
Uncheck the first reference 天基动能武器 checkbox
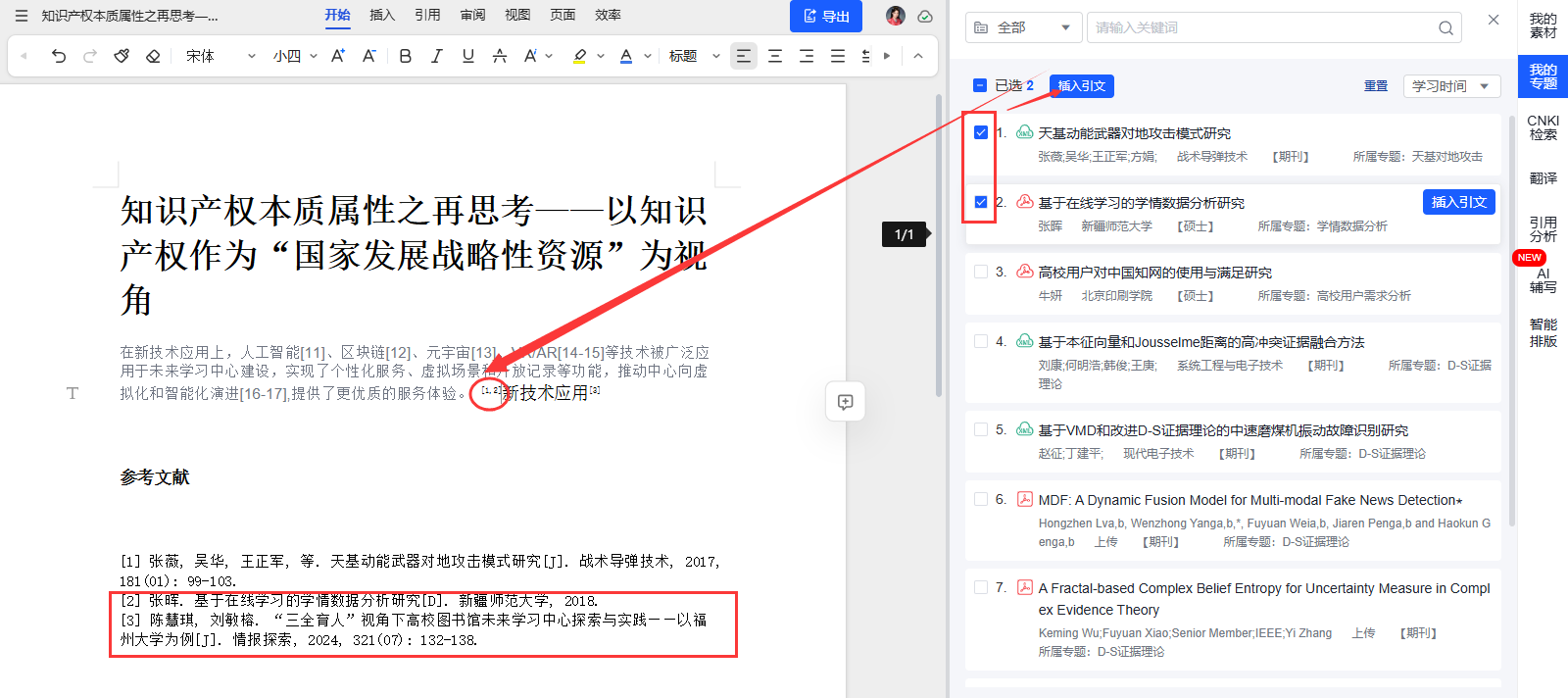pos(981,132)
